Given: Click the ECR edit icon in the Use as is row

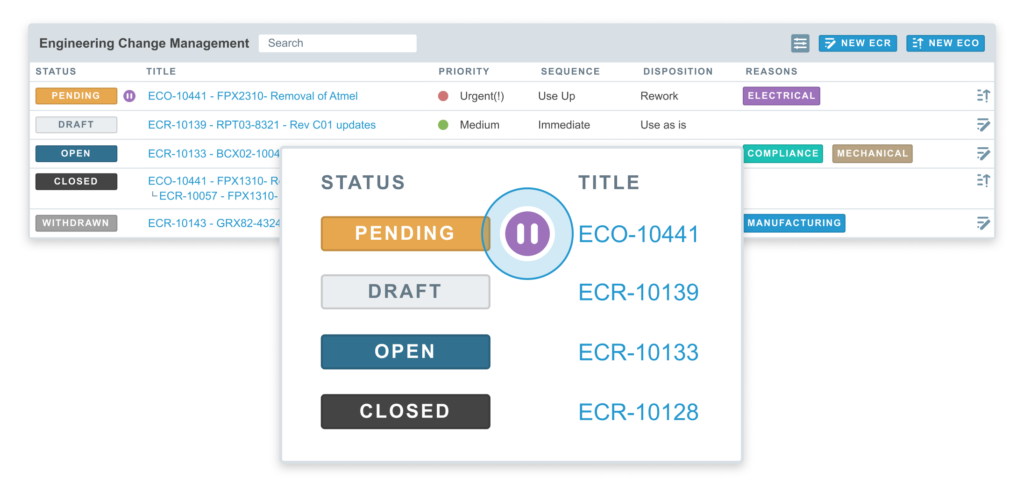Looking at the screenshot, I should (983, 125).
